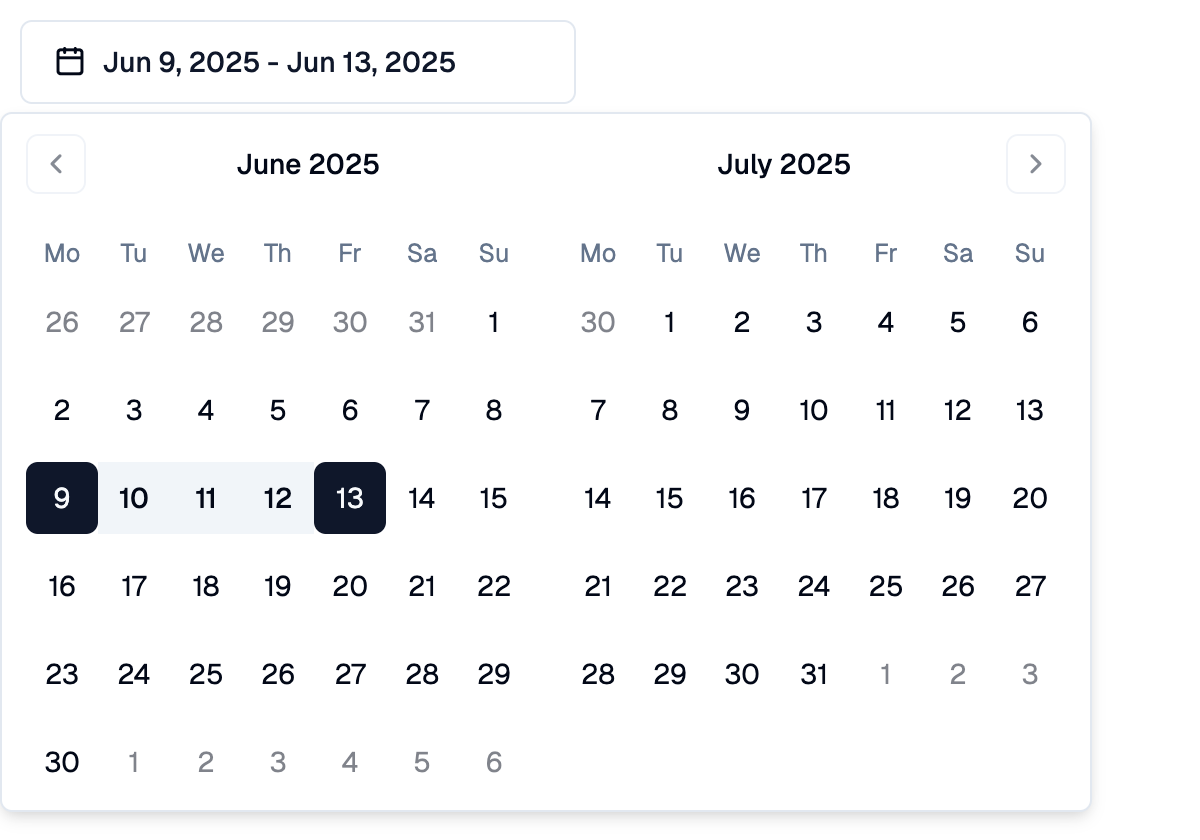Click the June 2025 month heading
The image size is (1200, 840).
[308, 164]
